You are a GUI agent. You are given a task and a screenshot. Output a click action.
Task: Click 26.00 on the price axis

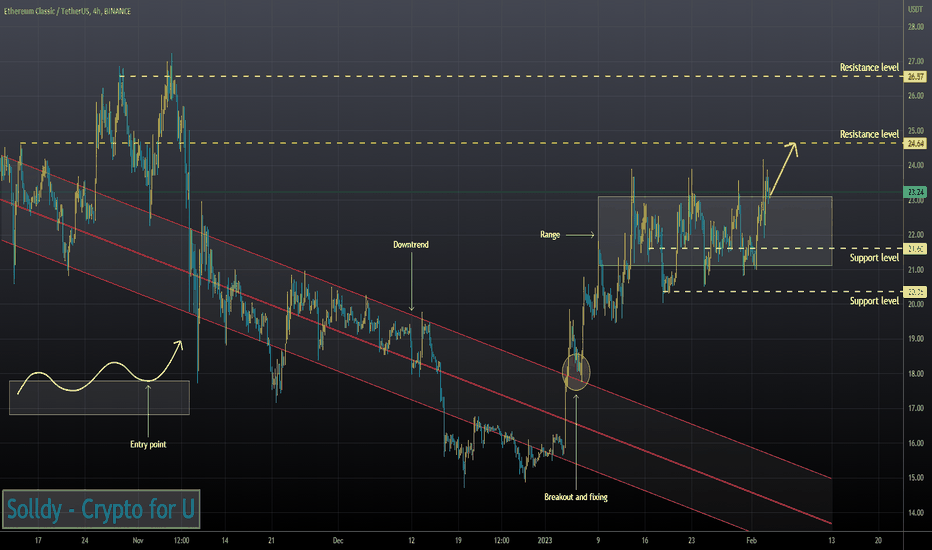915,96
